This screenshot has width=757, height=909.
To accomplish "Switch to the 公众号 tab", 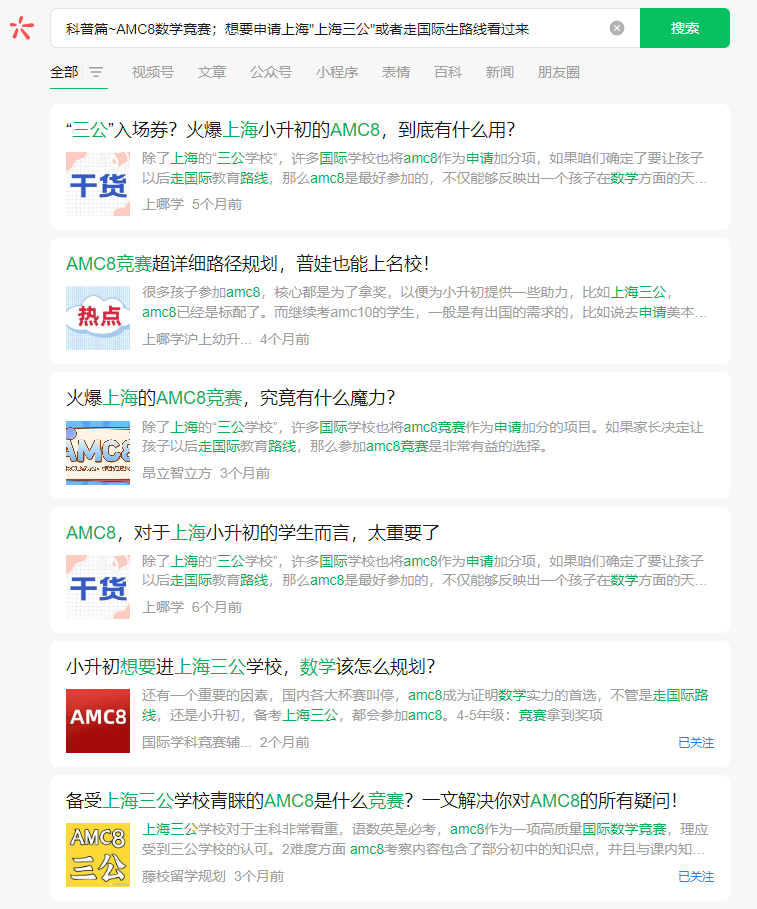I will [x=271, y=72].
